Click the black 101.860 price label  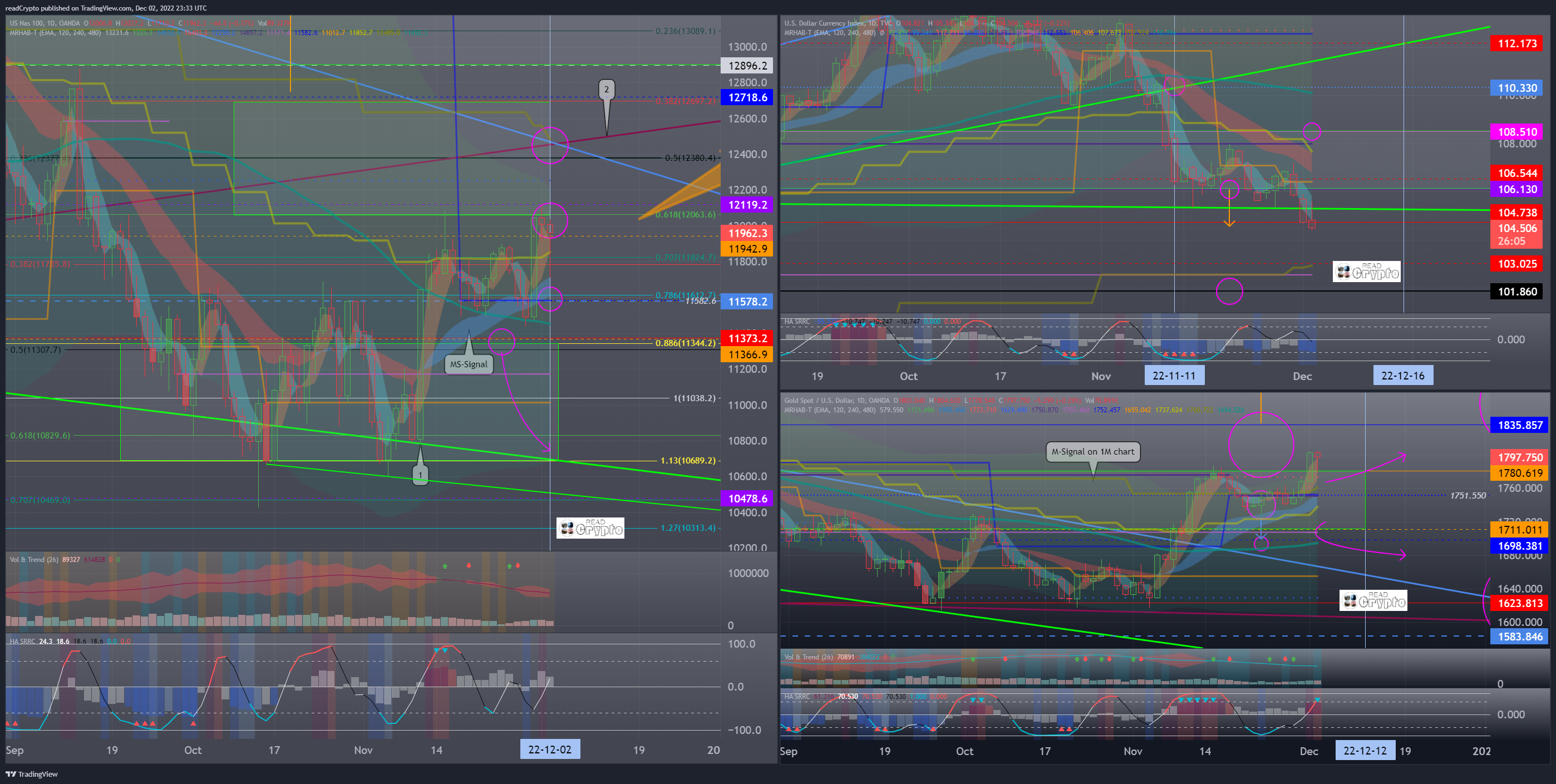[1516, 292]
